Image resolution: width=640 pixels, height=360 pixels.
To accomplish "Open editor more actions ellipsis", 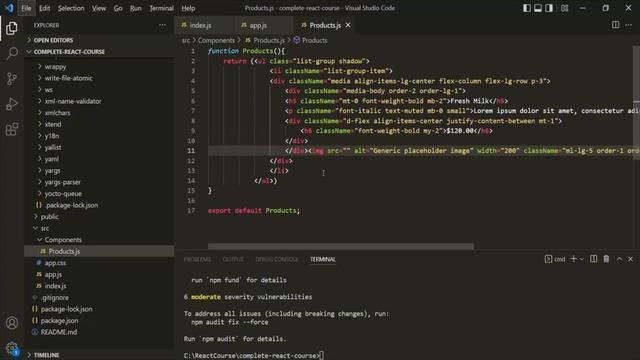I will pos(629,25).
